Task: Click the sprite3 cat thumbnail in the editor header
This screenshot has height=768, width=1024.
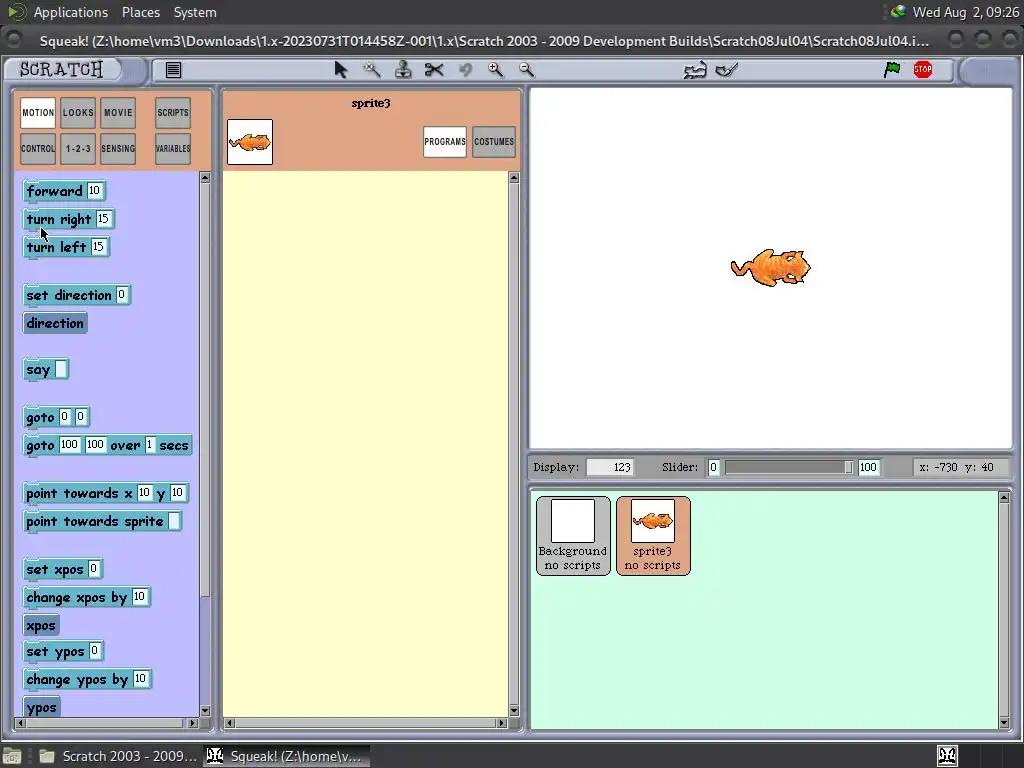Action: pyautogui.click(x=250, y=142)
